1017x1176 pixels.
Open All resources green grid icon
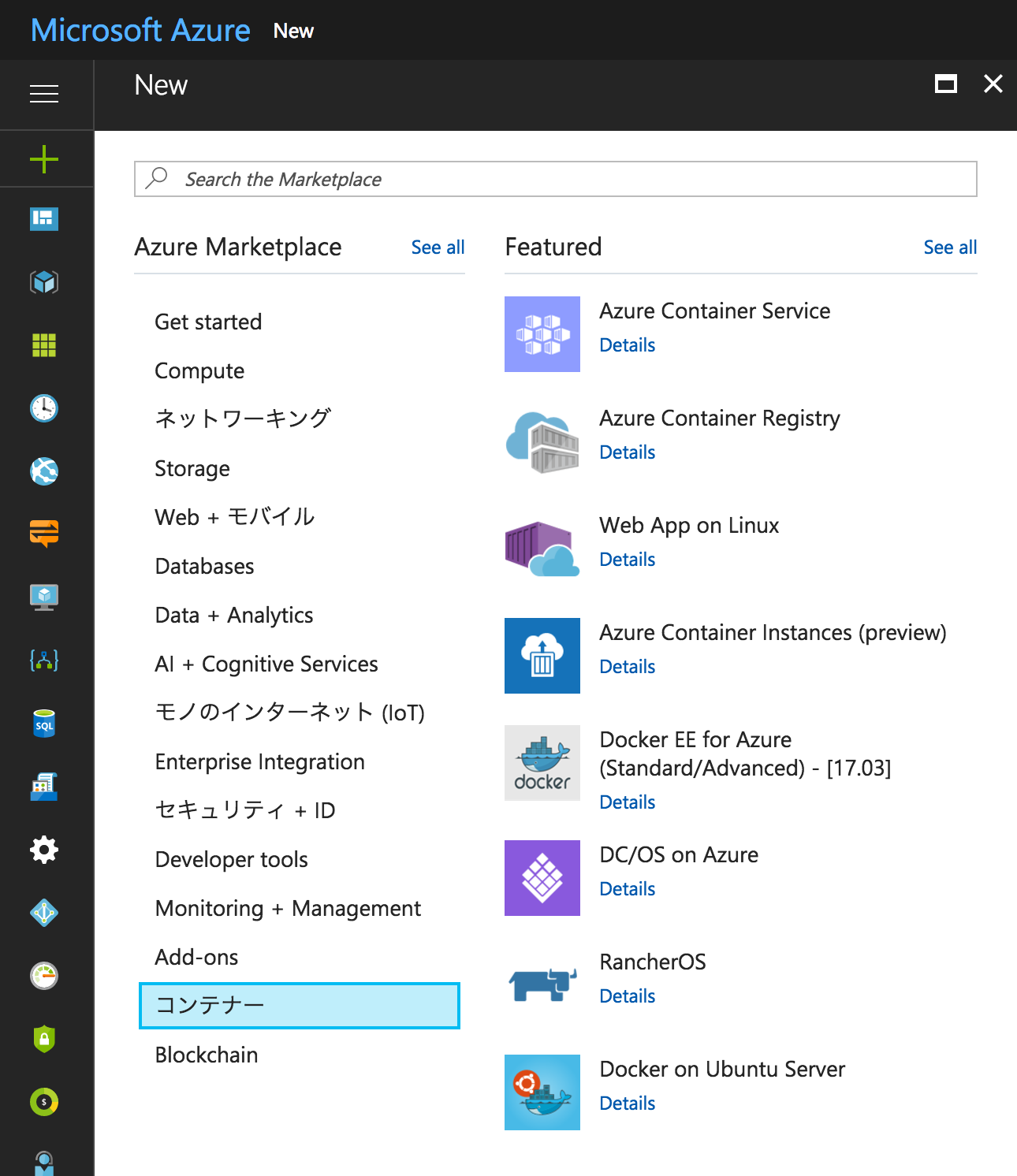tap(44, 344)
